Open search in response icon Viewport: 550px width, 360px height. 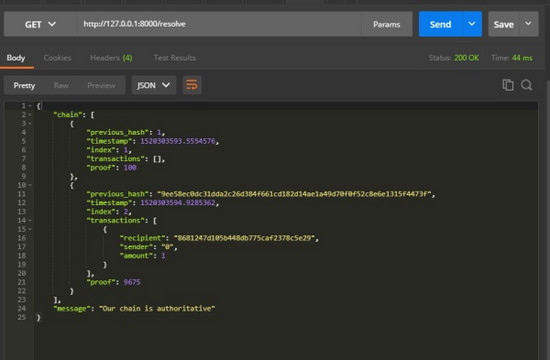pos(526,85)
